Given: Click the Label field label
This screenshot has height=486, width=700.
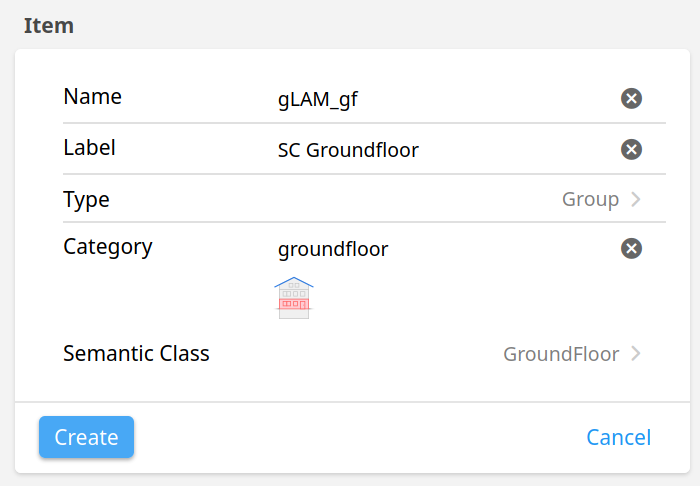Looking at the screenshot, I should [89, 148].
